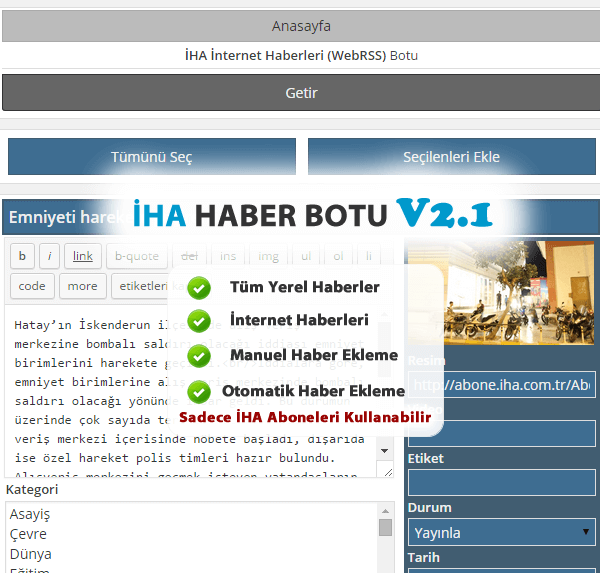Viewport: 600px width, 576px height.
Task: Click the del editor button
Action: (x=189, y=256)
